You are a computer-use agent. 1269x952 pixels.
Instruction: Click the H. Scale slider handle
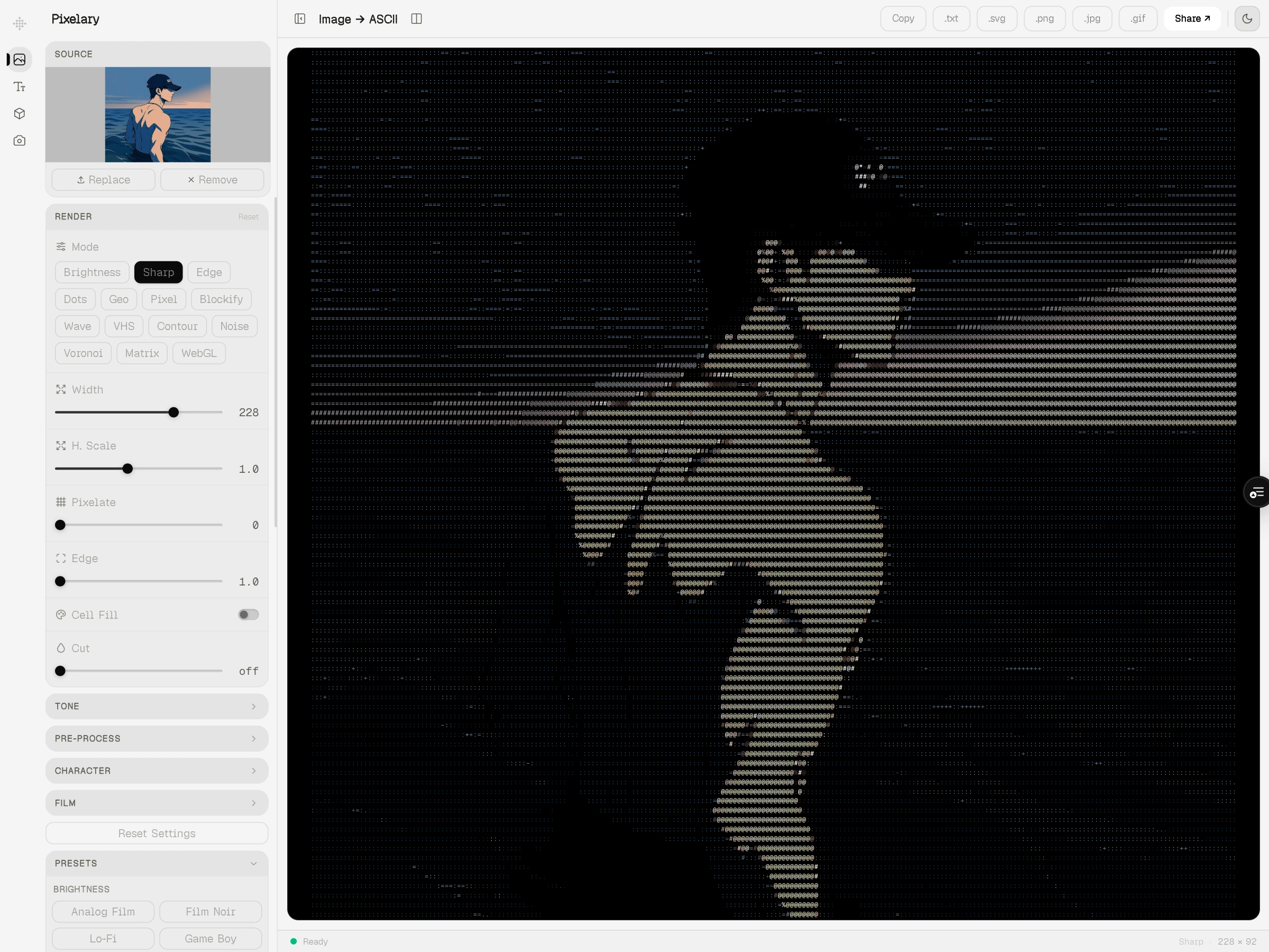128,469
